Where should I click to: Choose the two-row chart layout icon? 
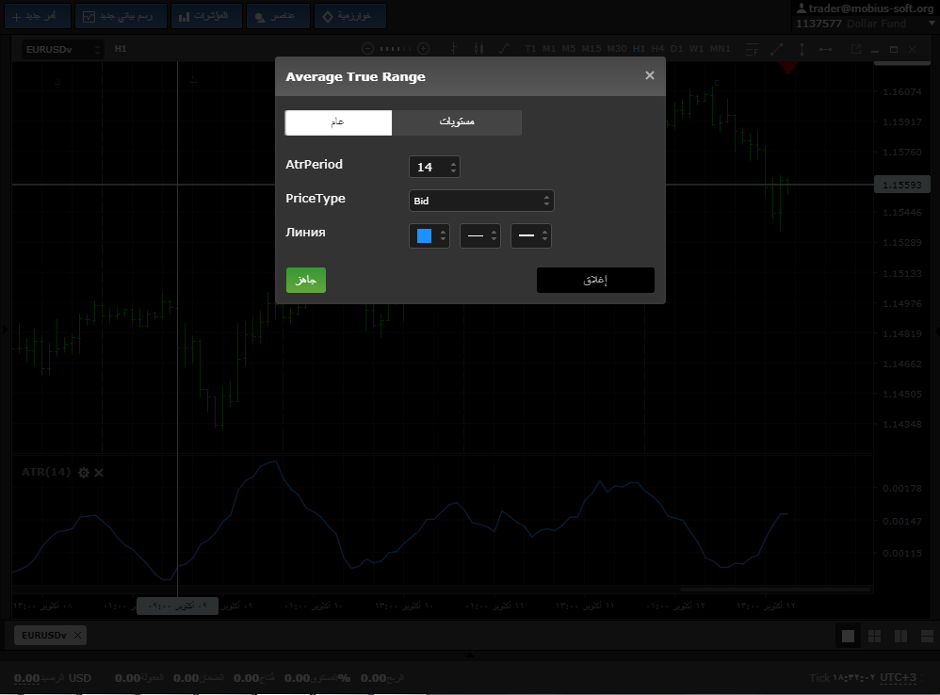(927, 636)
